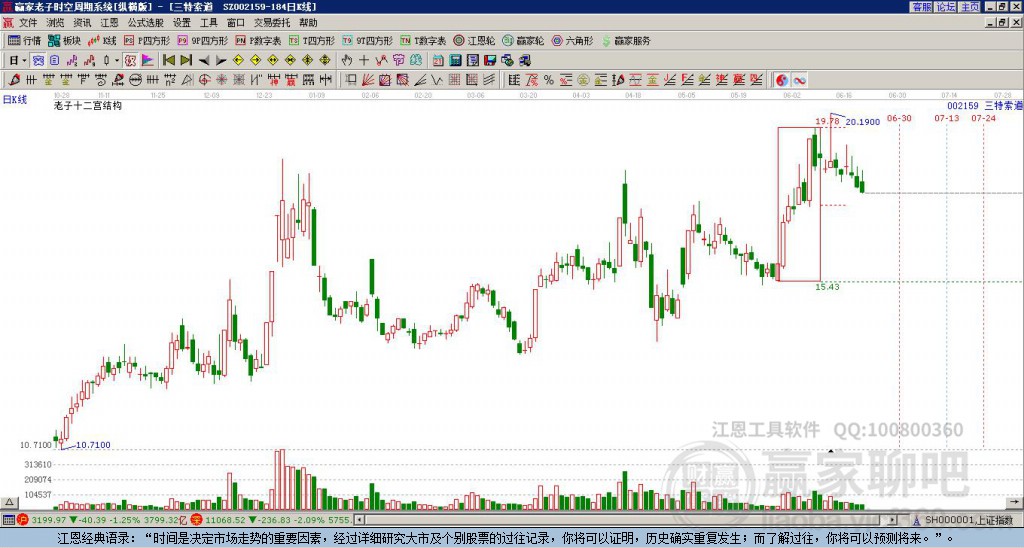Switch to K线 candlestick chart
This screenshot has width=1024, height=548.
pyautogui.click(x=103, y=40)
